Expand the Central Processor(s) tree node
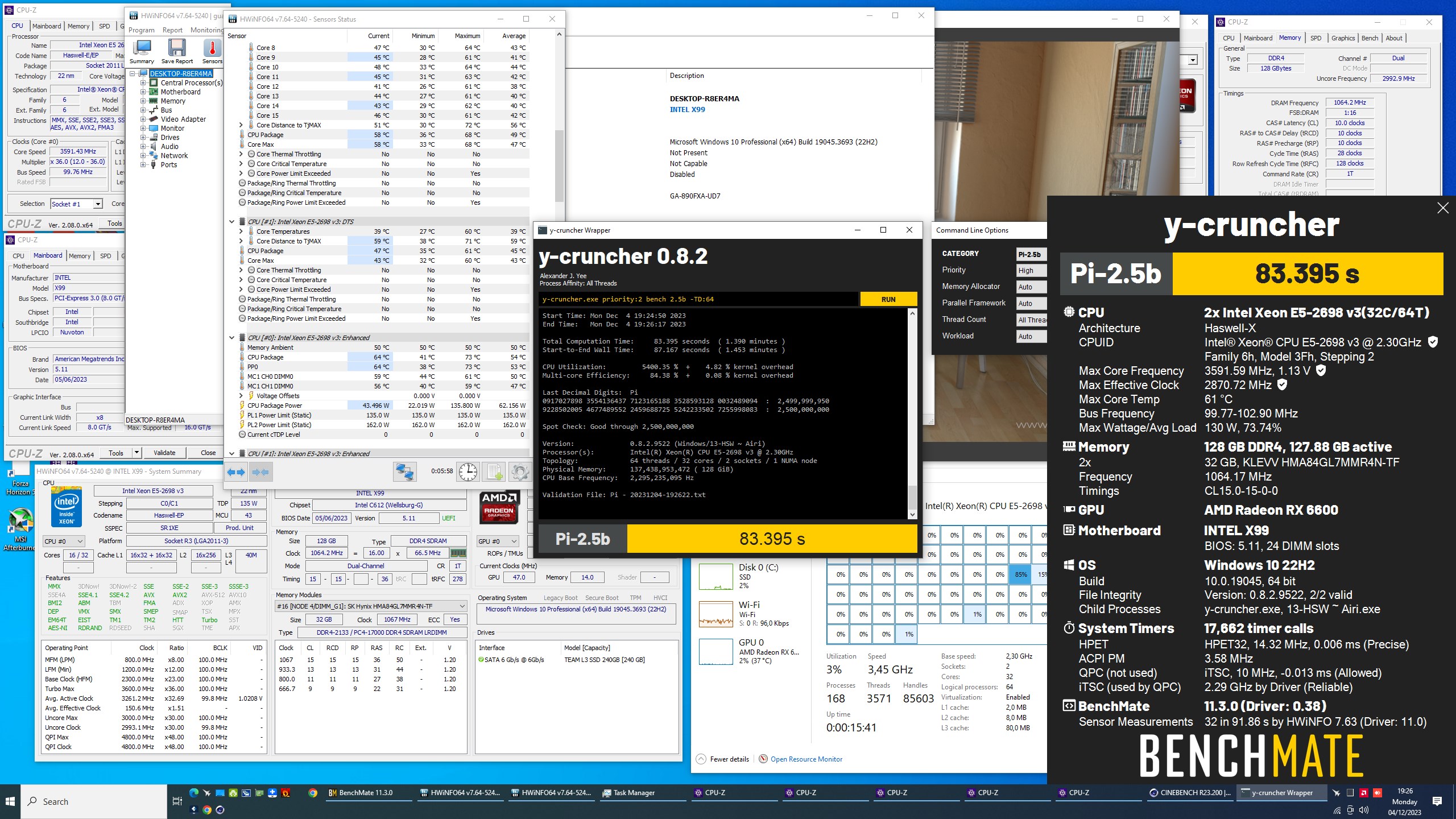 click(143, 83)
